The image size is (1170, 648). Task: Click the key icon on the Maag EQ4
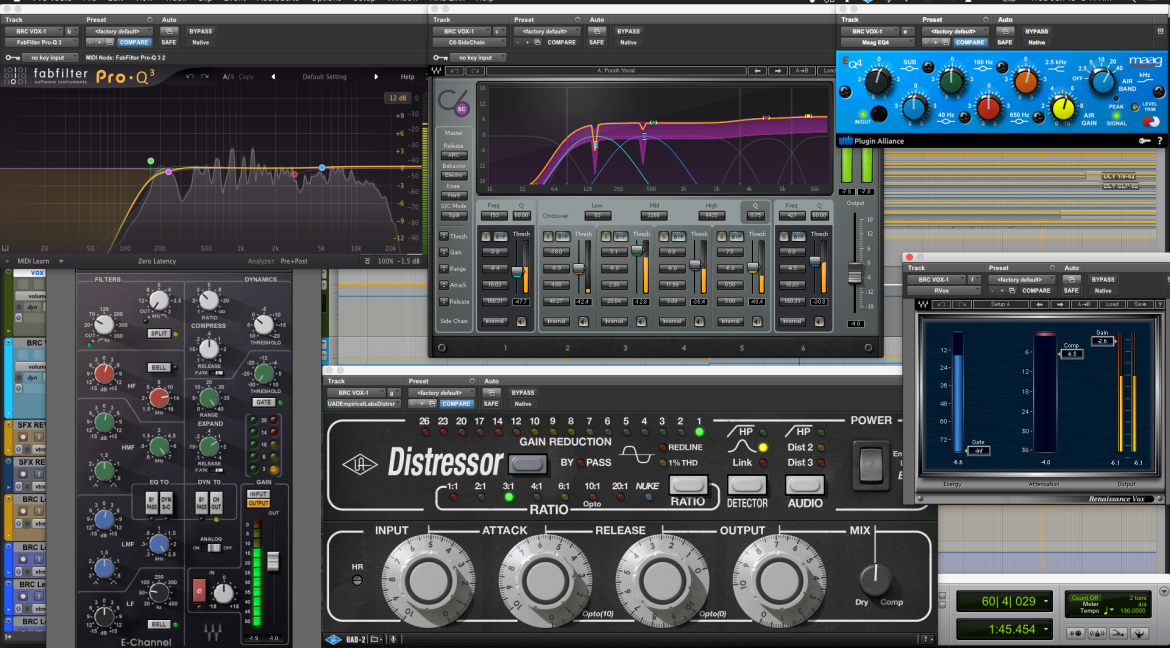click(1144, 140)
